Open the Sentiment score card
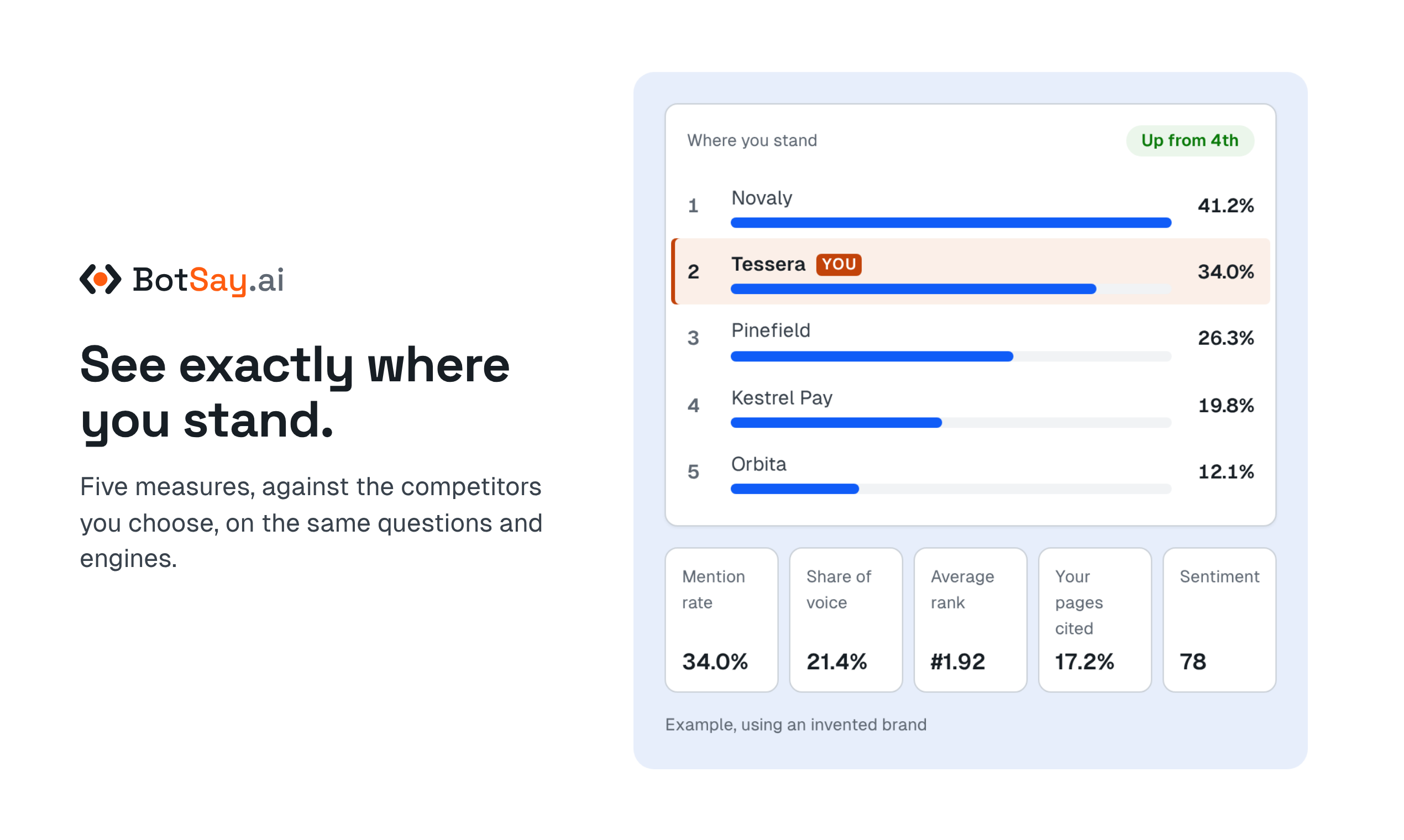1404x840 pixels. (x=1219, y=620)
